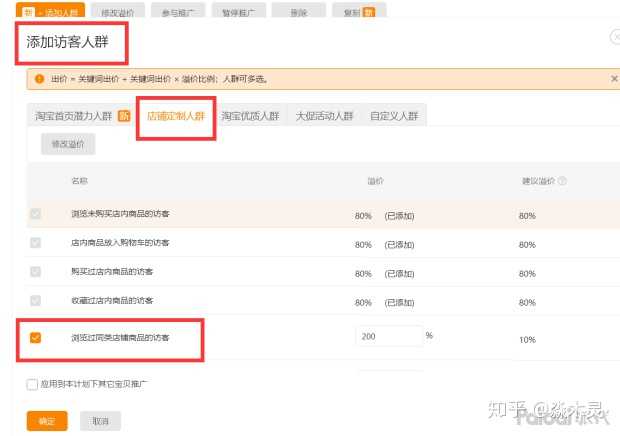The width and height of the screenshot is (620, 436).
Task: Click the orange 添加人群 button
Action: click(x=50, y=10)
